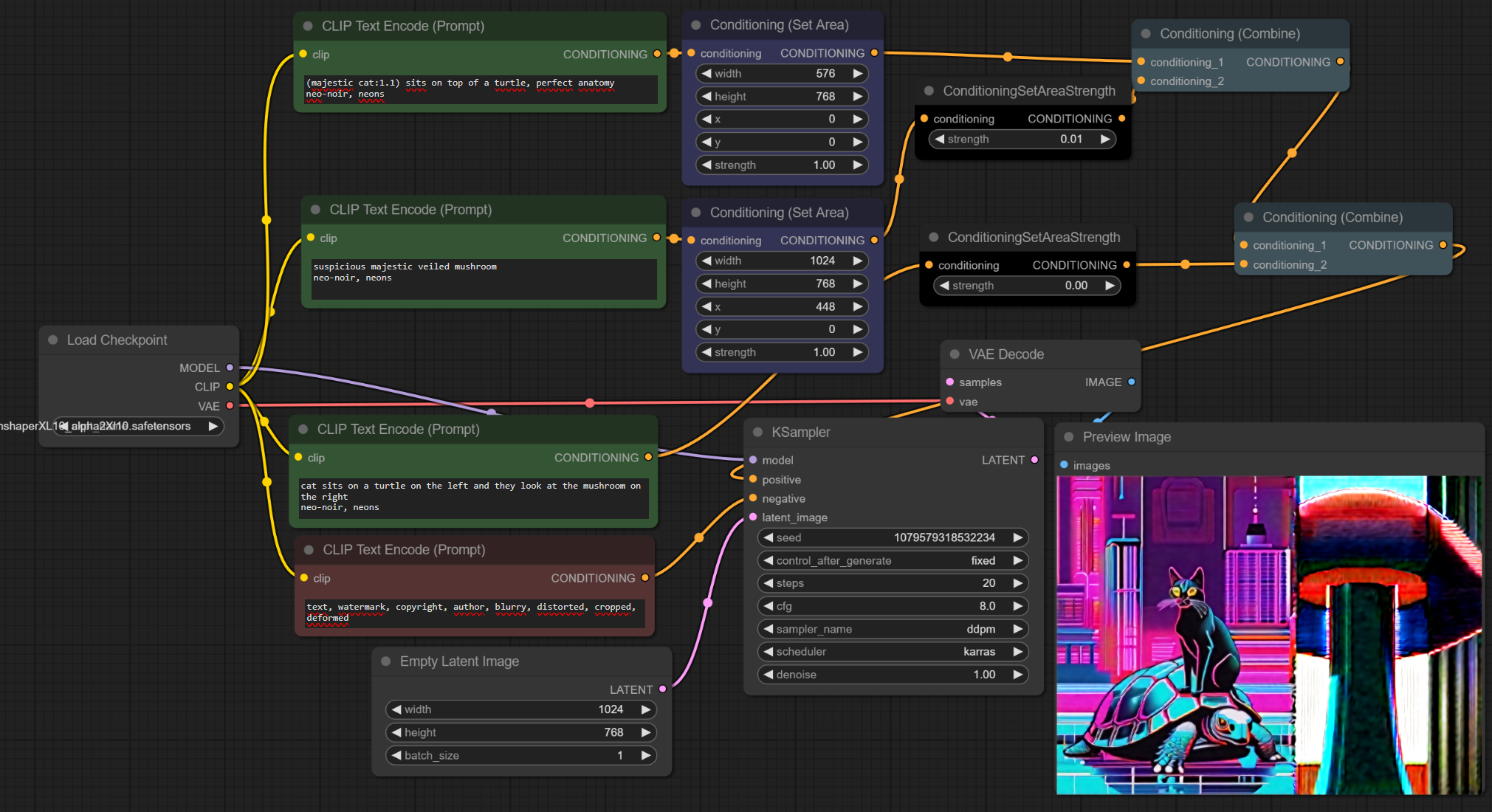The image size is (1492, 812).
Task: Click the top Conditioning (Combine) node title
Action: [x=1229, y=33]
